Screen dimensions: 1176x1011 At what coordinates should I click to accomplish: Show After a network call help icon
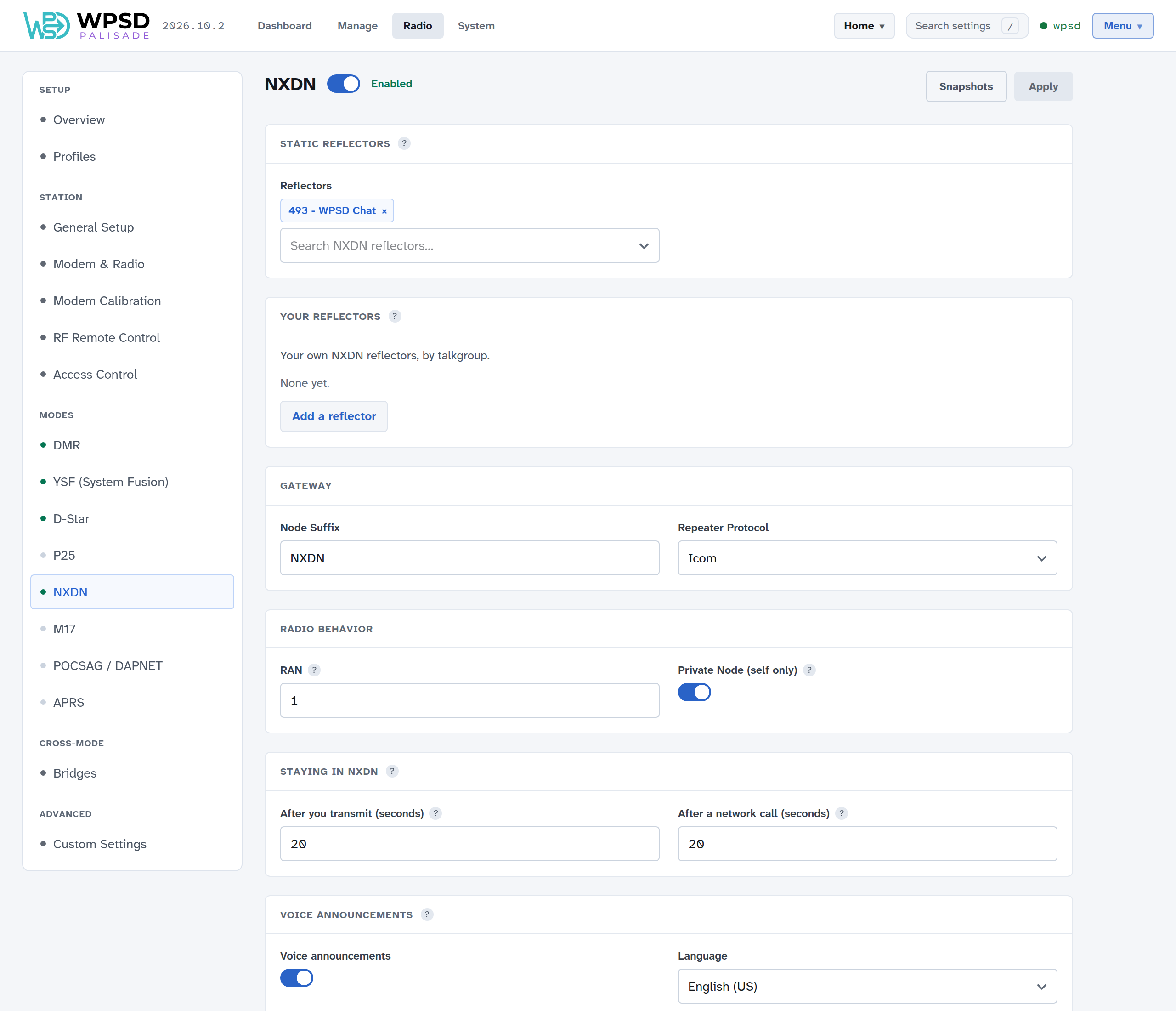[842, 813]
